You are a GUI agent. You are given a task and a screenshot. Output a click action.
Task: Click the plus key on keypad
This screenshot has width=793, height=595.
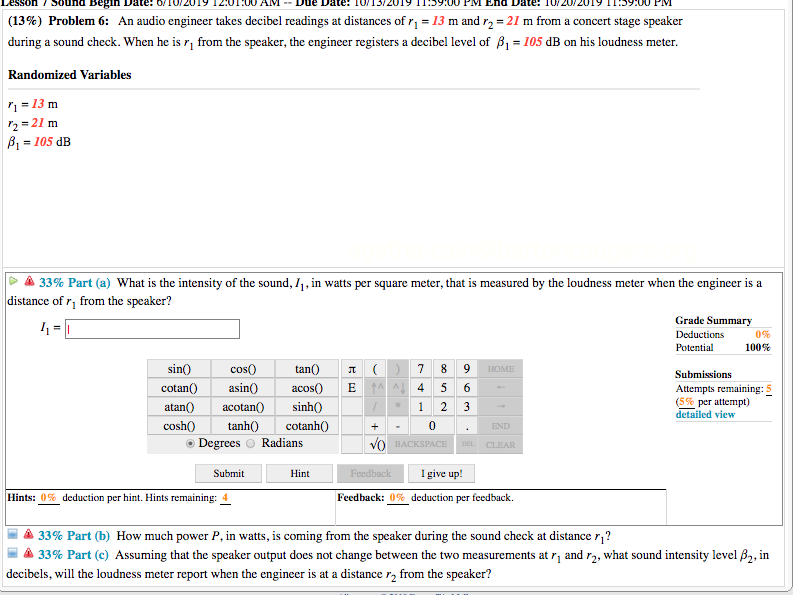pos(375,426)
